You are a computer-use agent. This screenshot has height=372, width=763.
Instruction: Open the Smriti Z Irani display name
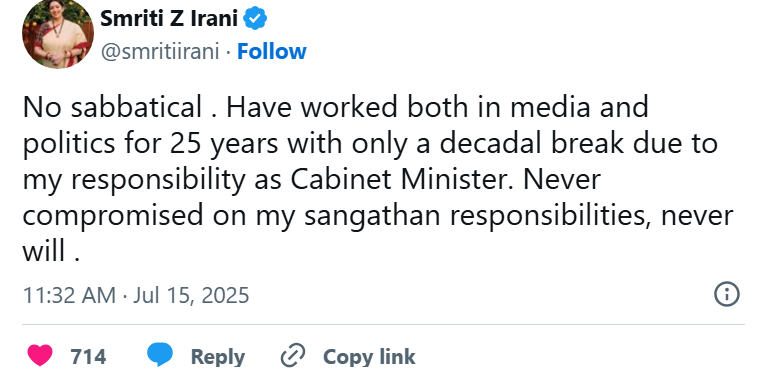pyautogui.click(x=169, y=19)
